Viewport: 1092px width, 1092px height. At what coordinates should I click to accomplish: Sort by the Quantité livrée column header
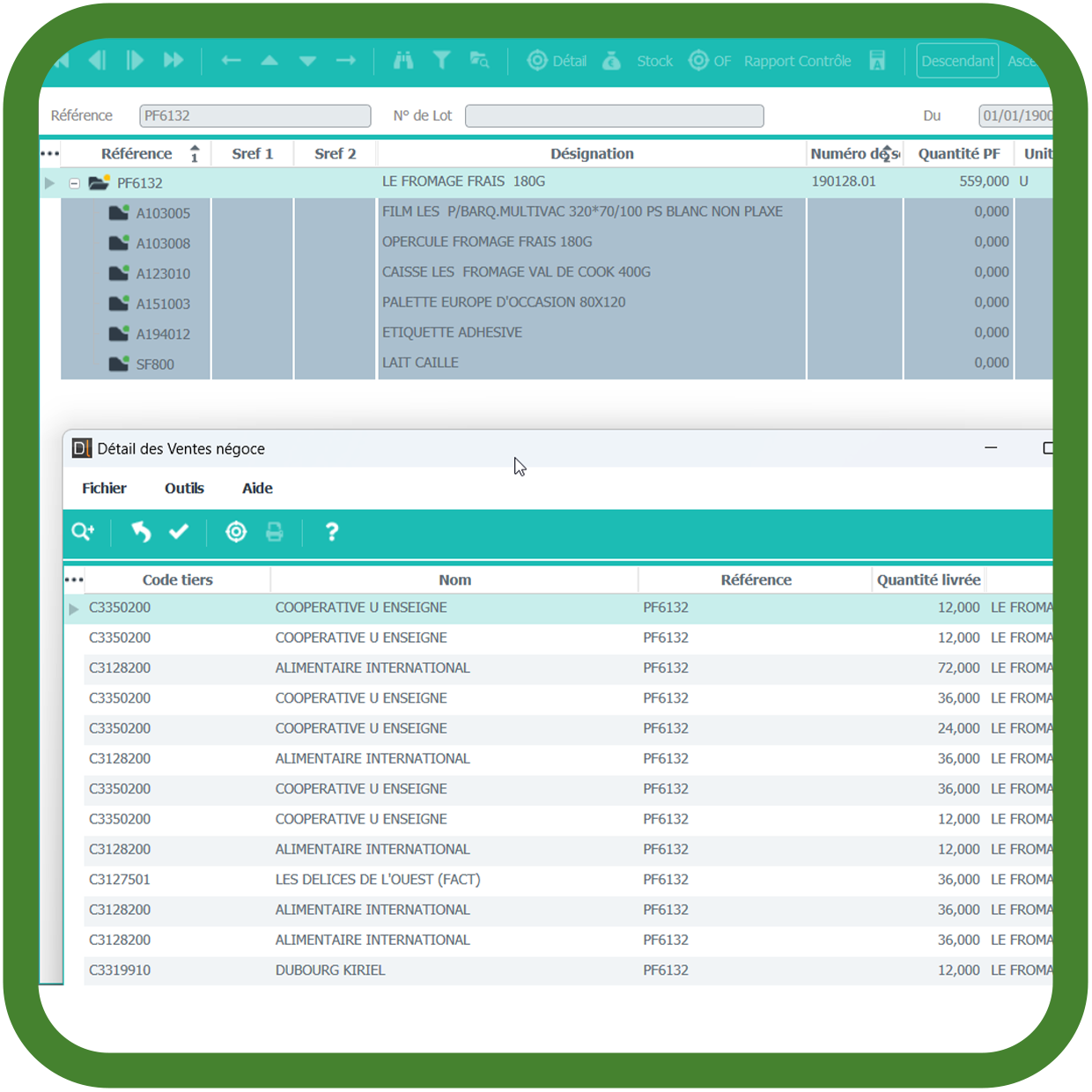point(928,580)
